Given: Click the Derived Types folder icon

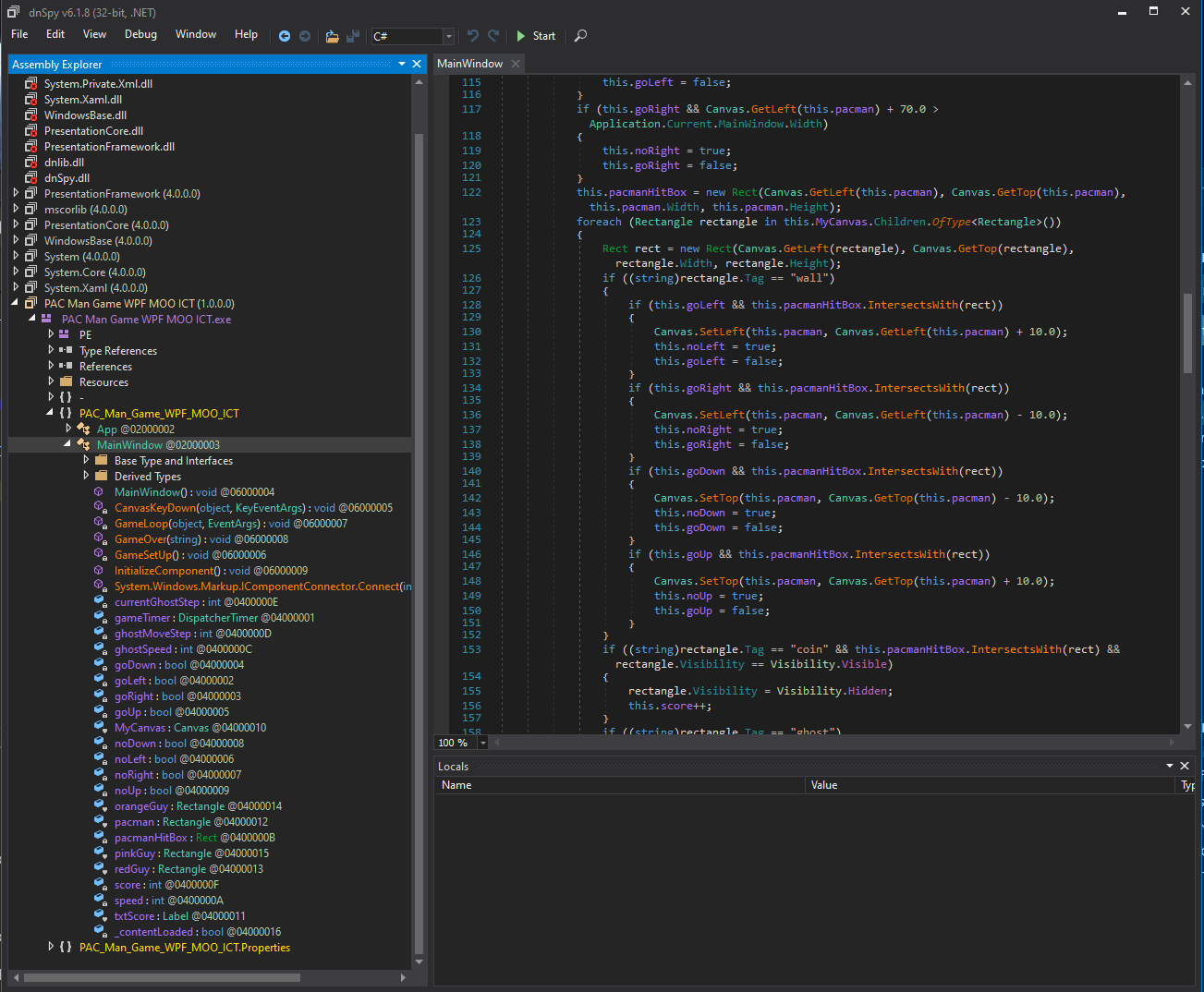Looking at the screenshot, I should [x=101, y=476].
